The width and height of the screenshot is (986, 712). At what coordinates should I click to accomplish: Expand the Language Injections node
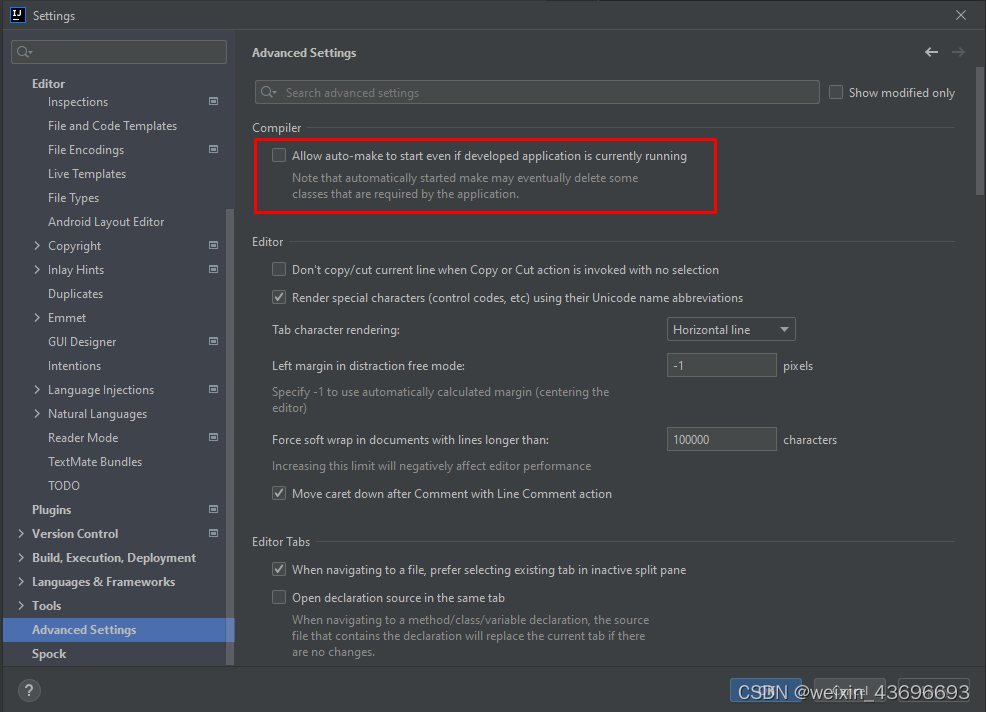pos(36,389)
